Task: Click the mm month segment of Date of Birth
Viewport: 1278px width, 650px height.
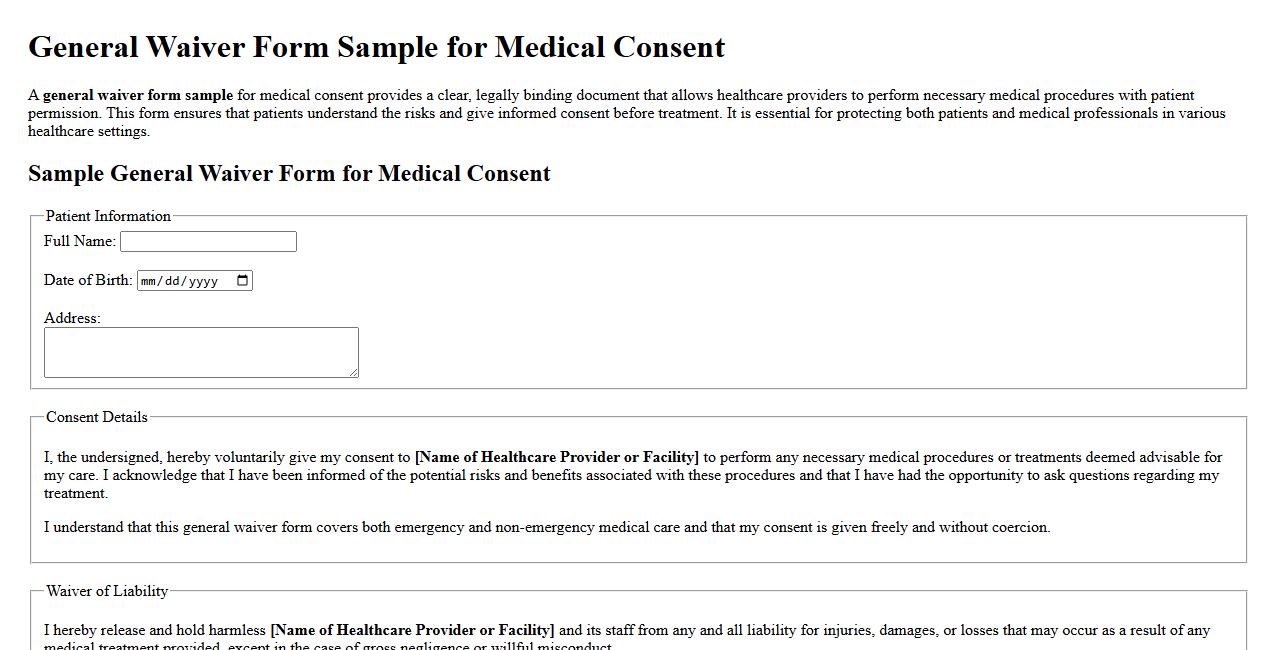Action: 149,281
